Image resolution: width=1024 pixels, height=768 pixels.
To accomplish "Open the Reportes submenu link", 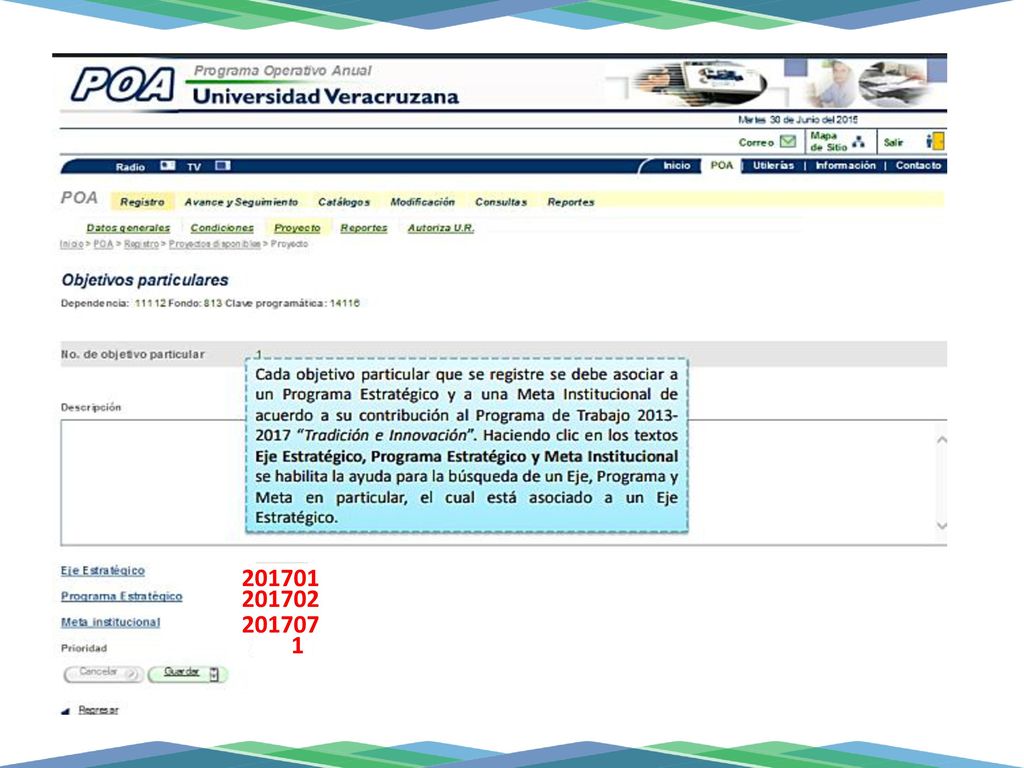I will (364, 228).
